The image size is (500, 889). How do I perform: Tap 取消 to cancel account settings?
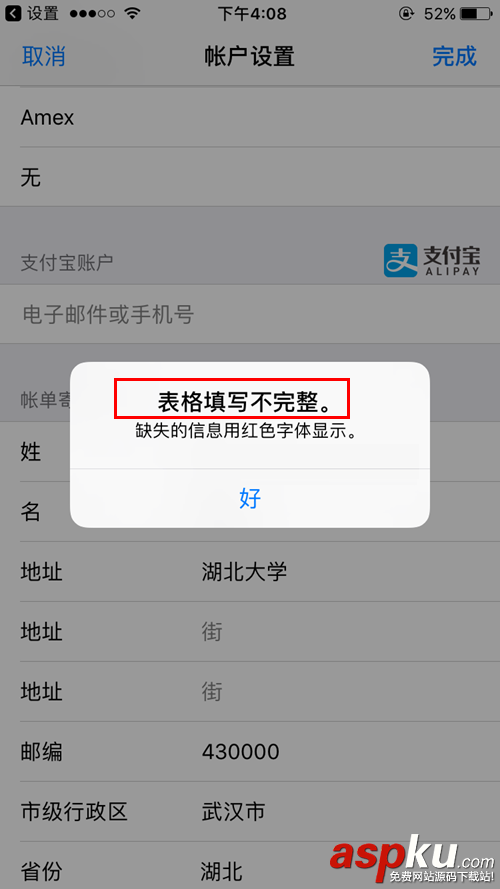(44, 57)
